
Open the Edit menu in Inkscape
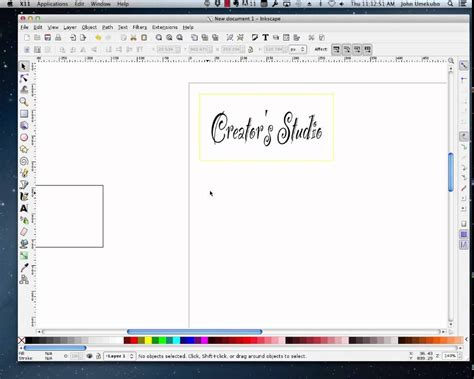tap(38, 27)
